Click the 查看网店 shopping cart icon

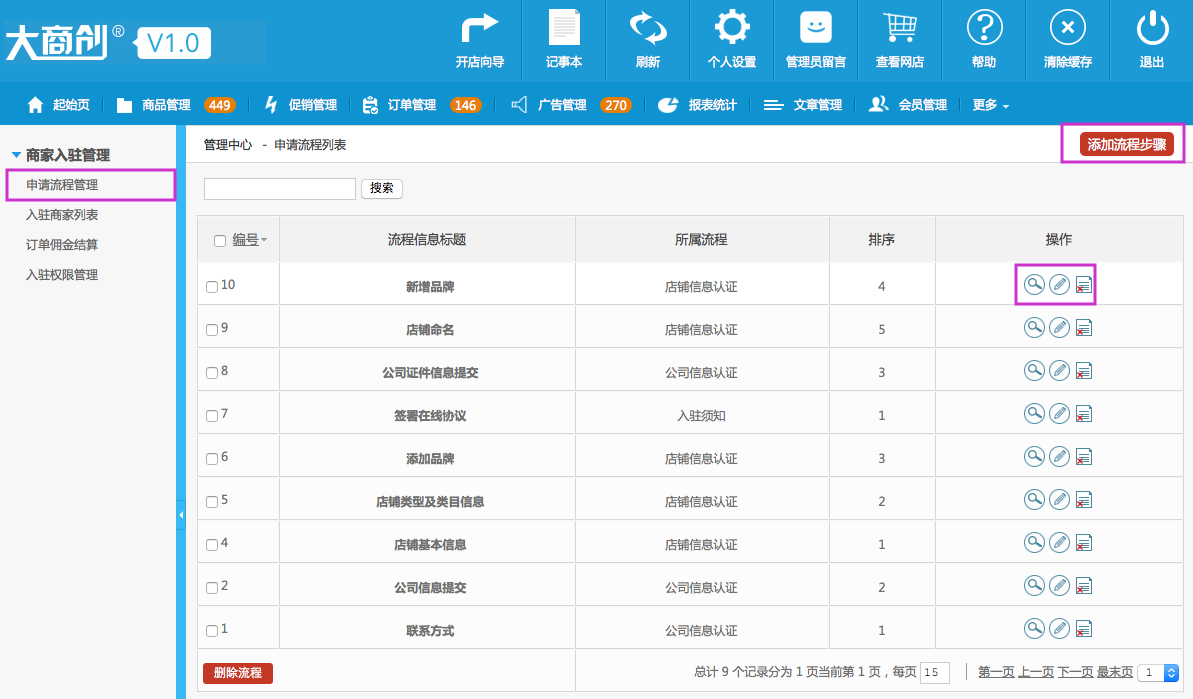tap(899, 29)
